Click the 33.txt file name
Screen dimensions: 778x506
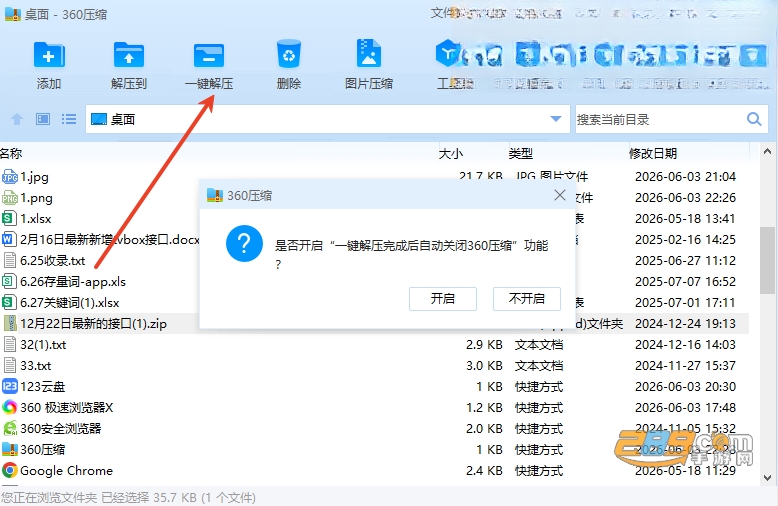(x=36, y=366)
